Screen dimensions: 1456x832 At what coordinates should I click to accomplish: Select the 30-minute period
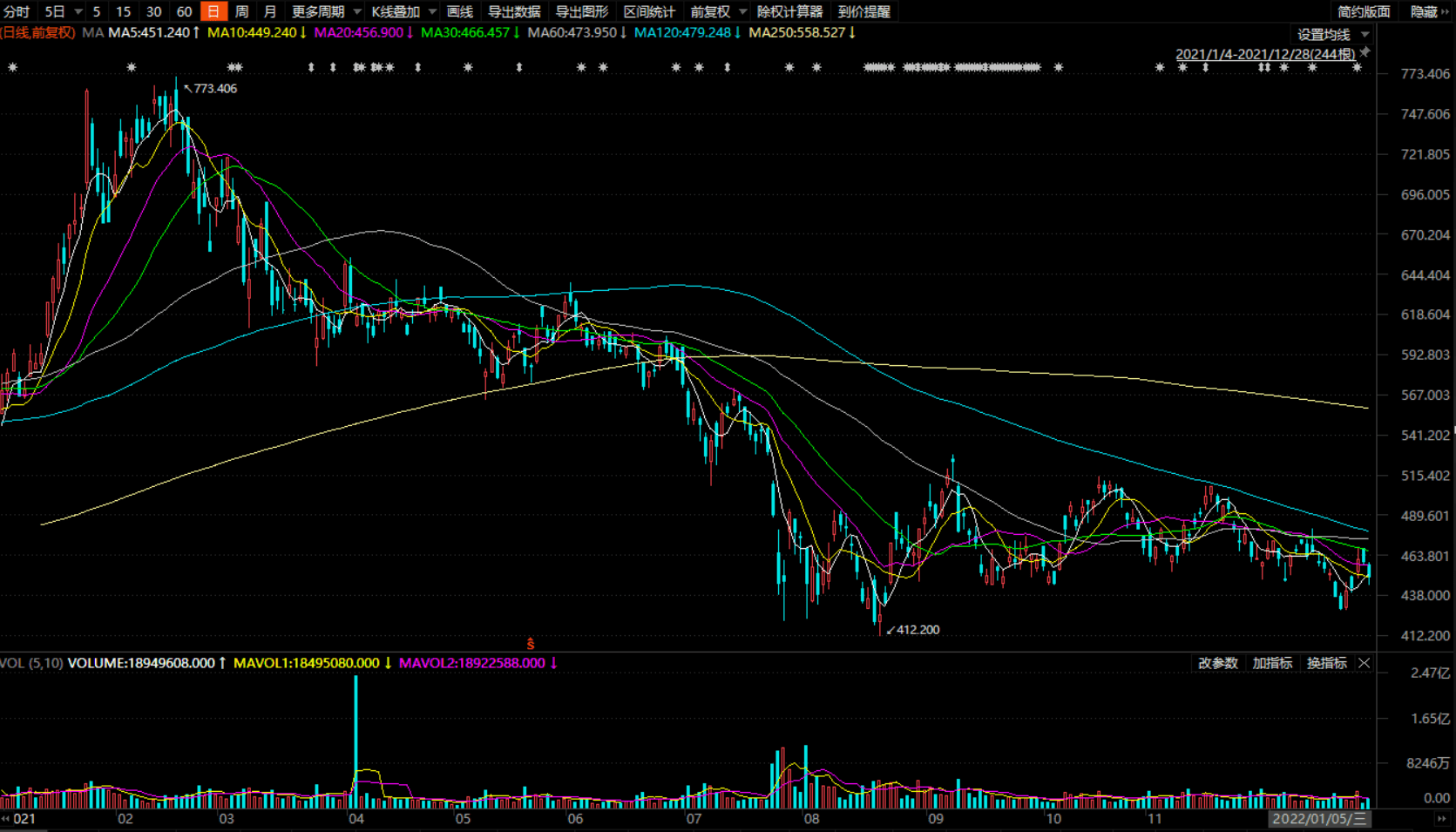pos(154,11)
